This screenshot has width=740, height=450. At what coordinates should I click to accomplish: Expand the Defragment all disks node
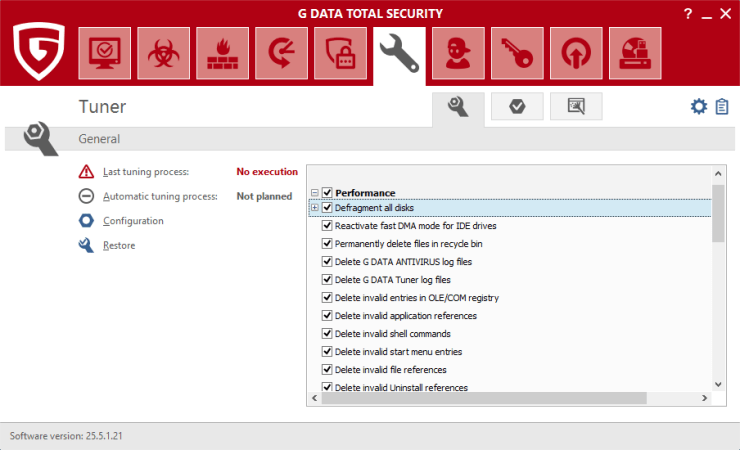click(x=315, y=208)
